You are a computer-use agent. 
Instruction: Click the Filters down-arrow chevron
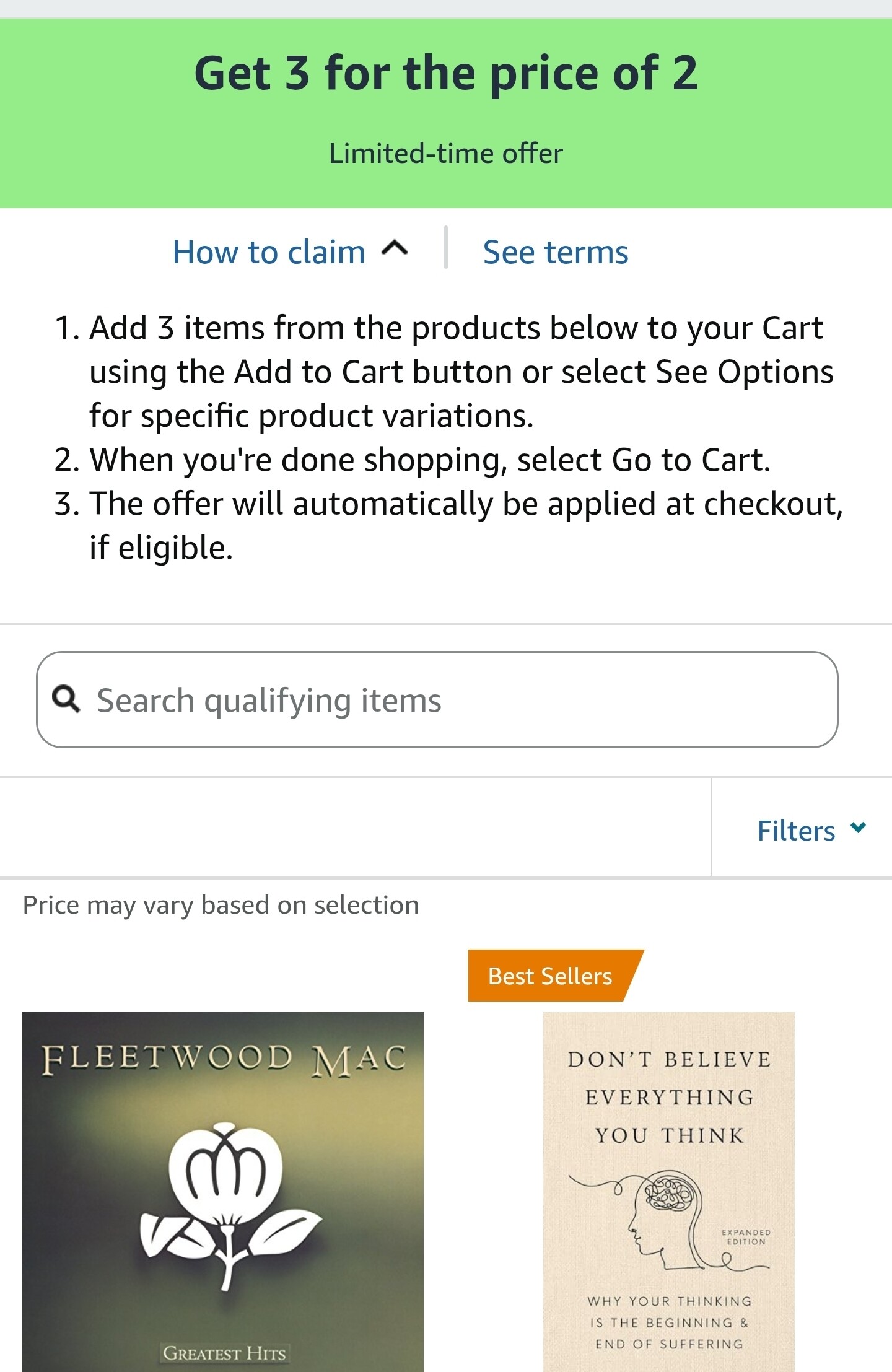pyautogui.click(x=858, y=828)
